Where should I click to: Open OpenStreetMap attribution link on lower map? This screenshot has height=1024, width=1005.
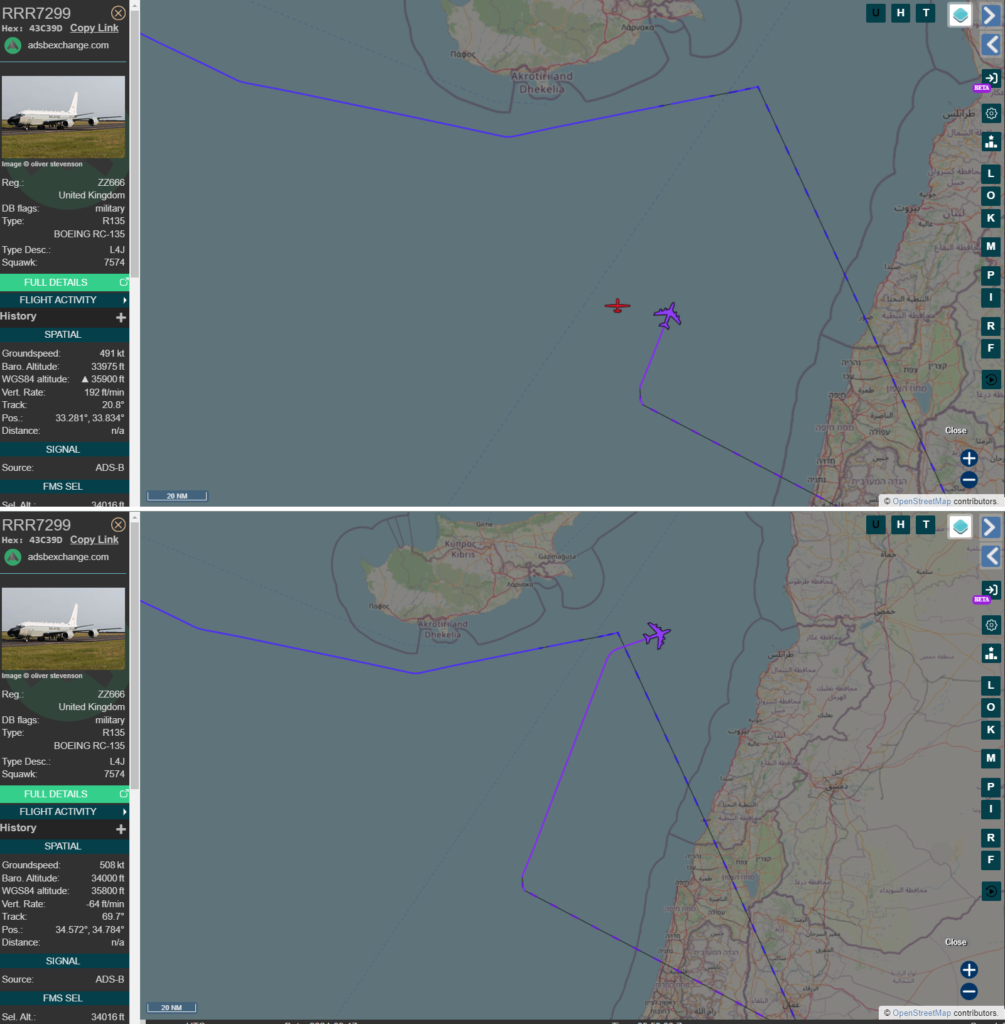coord(921,1013)
